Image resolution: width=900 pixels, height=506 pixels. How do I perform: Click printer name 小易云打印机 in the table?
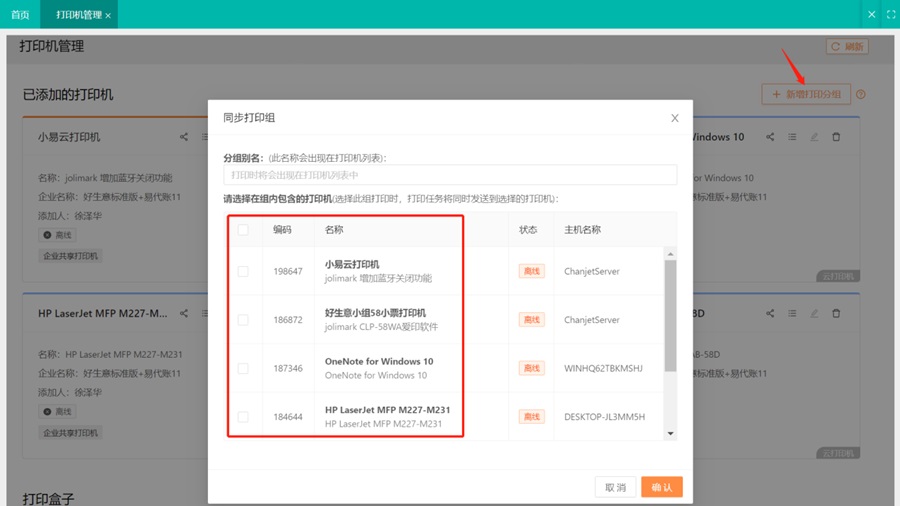coord(352,264)
